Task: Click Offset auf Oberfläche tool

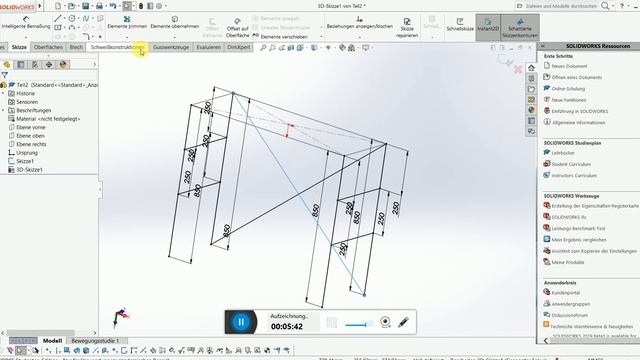Action: point(237,28)
